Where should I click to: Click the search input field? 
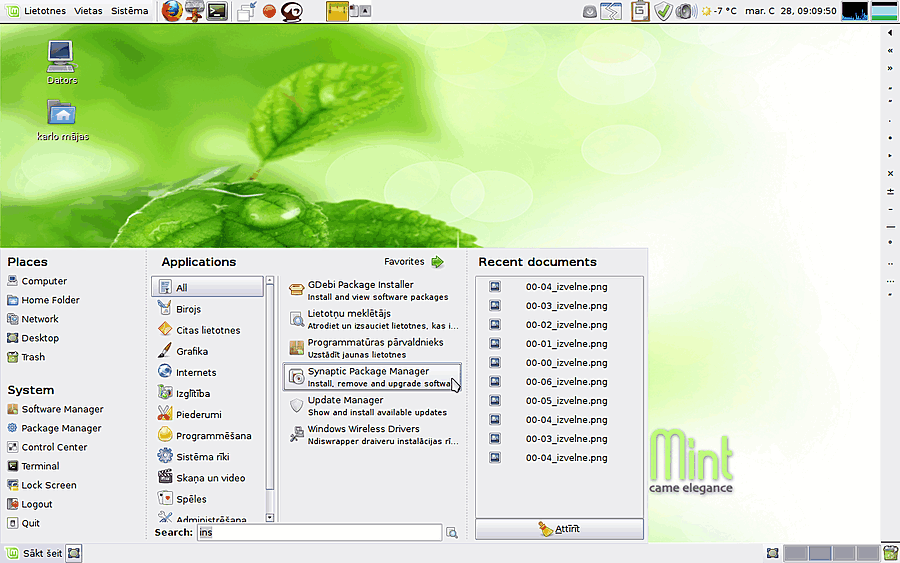[320, 533]
